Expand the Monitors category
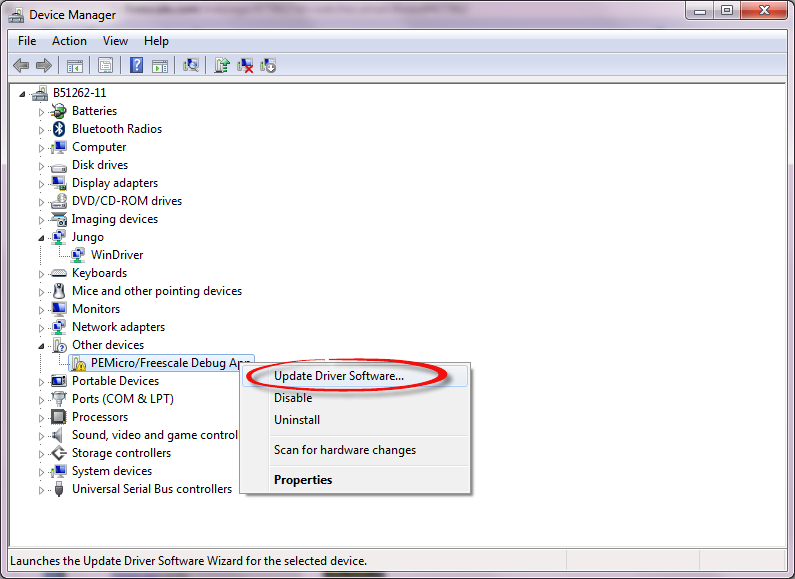 pyautogui.click(x=41, y=310)
